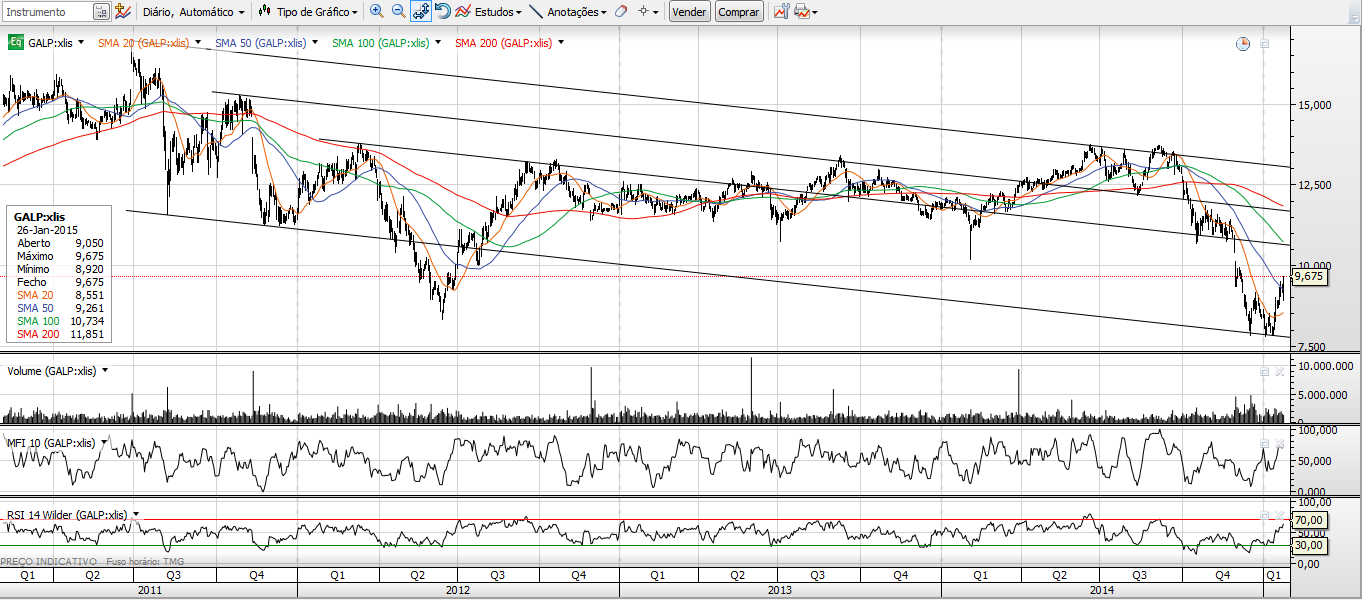Close the MFI 10 indicator panel
Viewport: 1366px width, 600px height.
1277,443
